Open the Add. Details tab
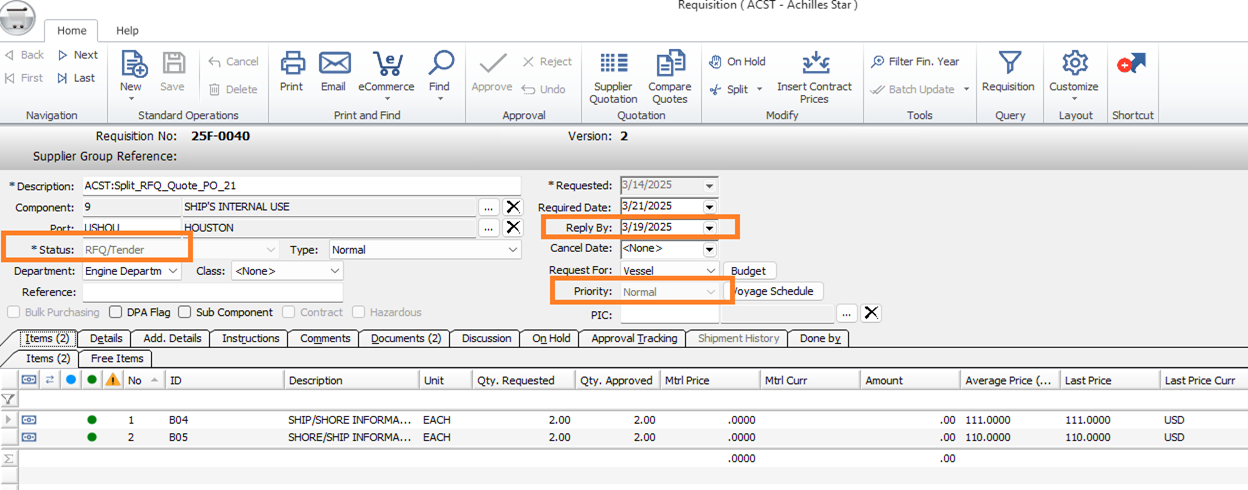The width and height of the screenshot is (1248, 490). 172,339
